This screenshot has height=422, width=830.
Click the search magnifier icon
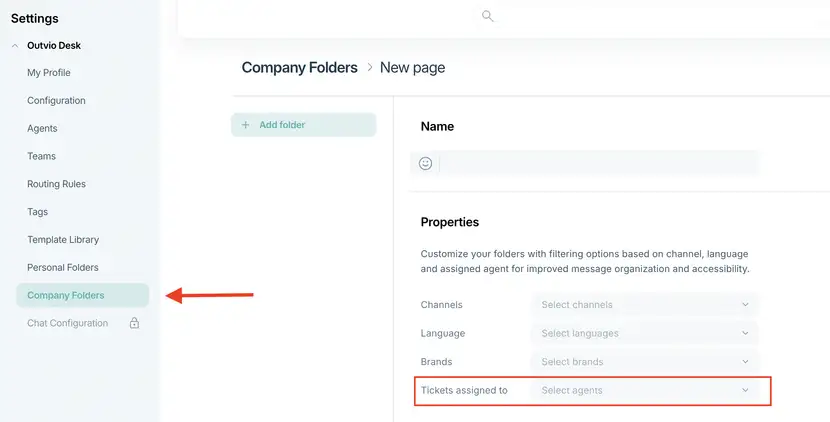(488, 16)
